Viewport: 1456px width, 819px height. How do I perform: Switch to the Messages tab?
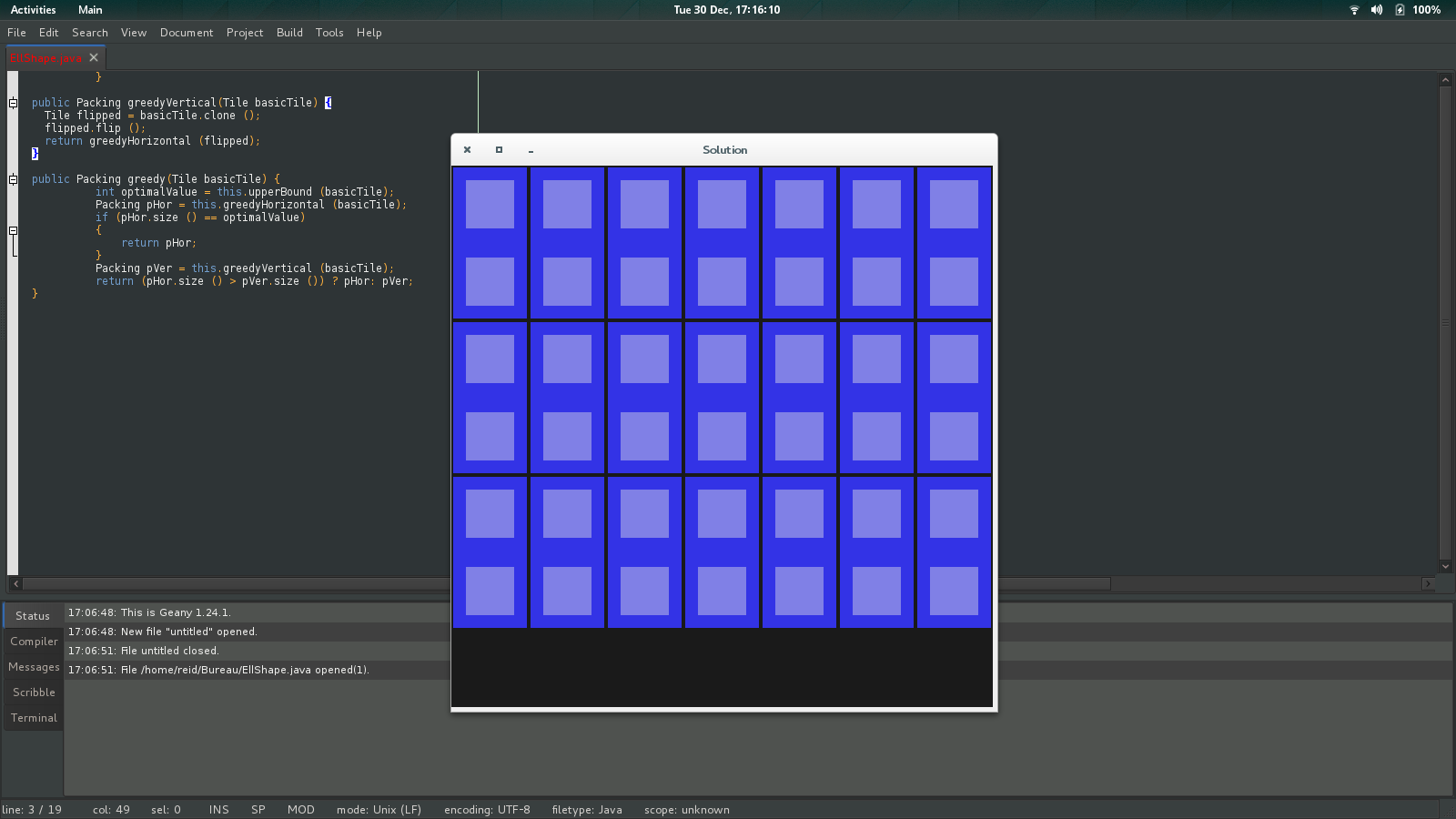point(34,667)
